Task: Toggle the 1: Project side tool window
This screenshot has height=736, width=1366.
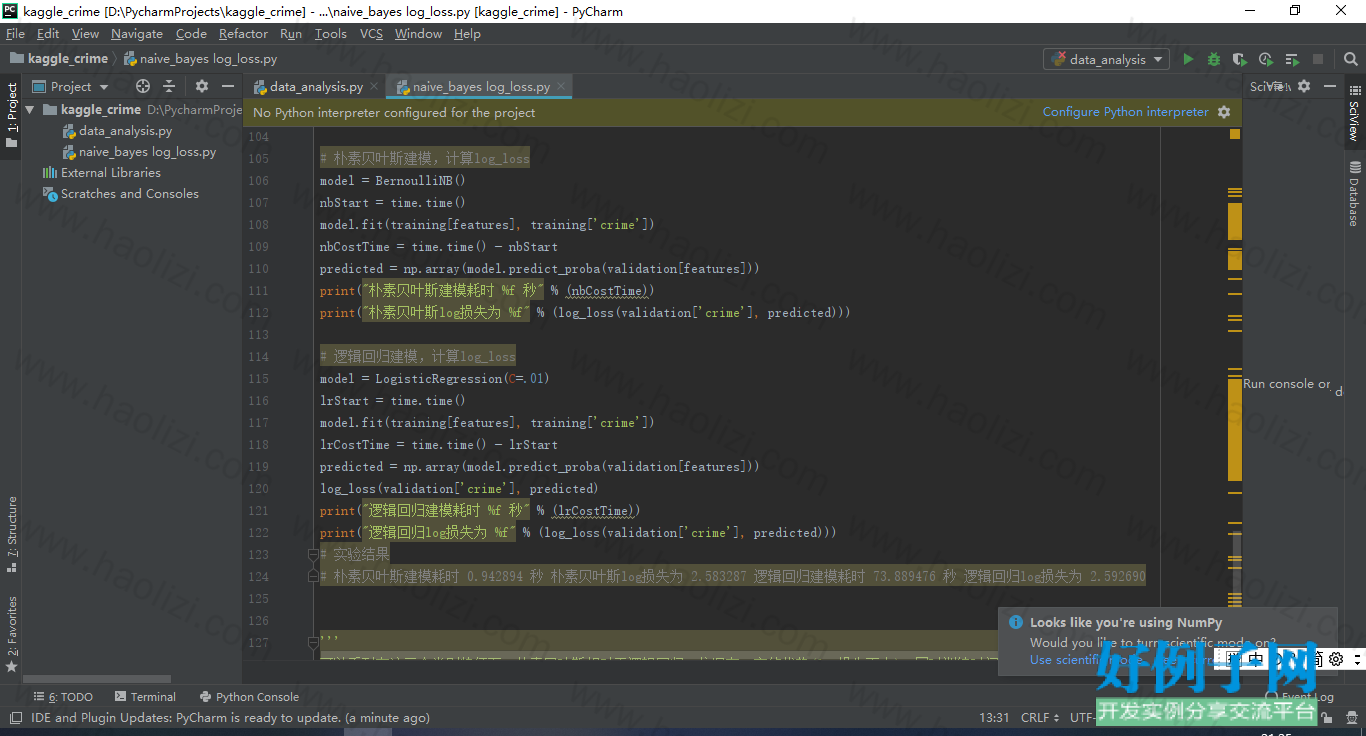Action: pos(12,115)
